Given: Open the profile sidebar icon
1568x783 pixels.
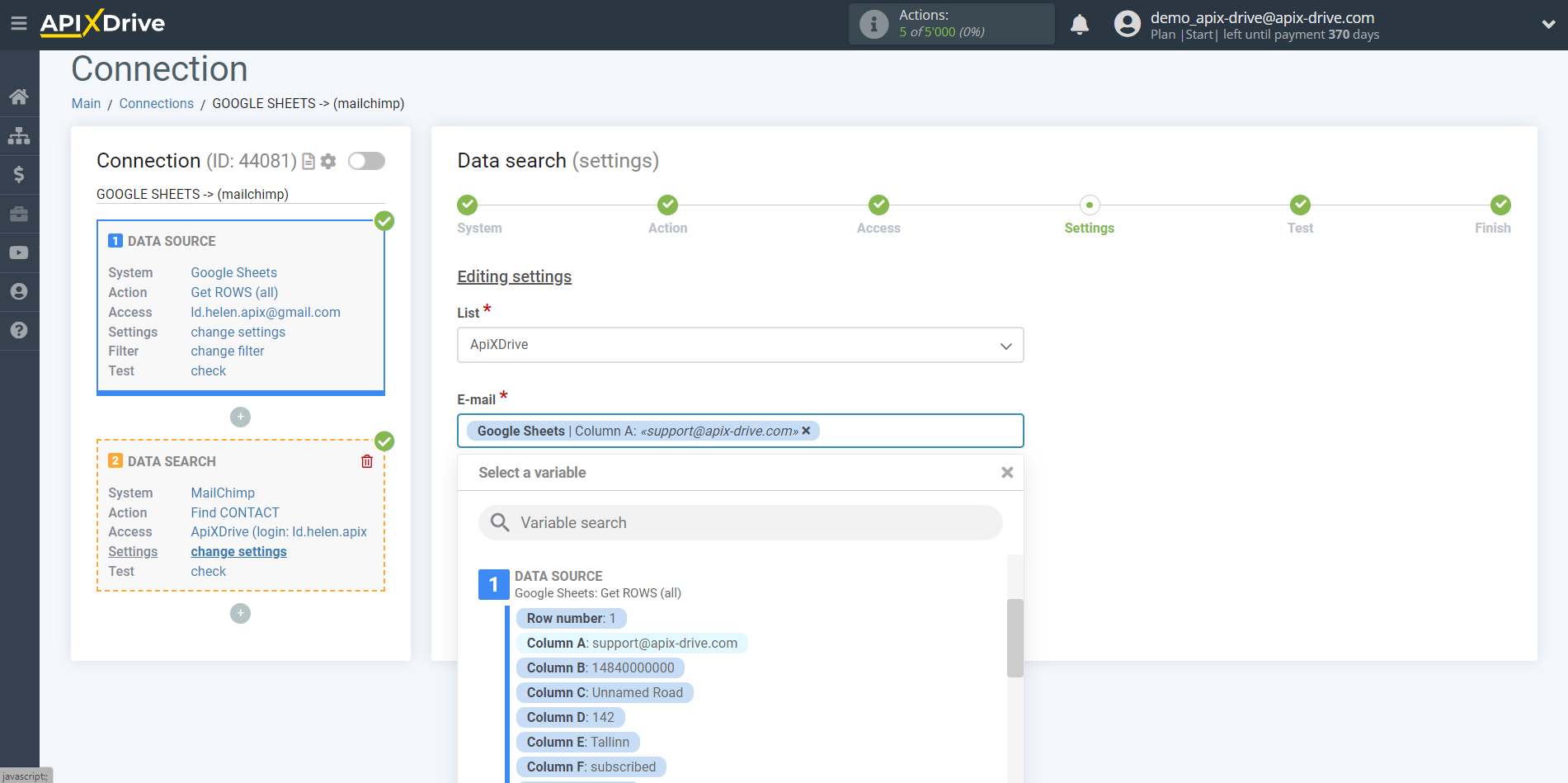Looking at the screenshot, I should click(x=19, y=291).
